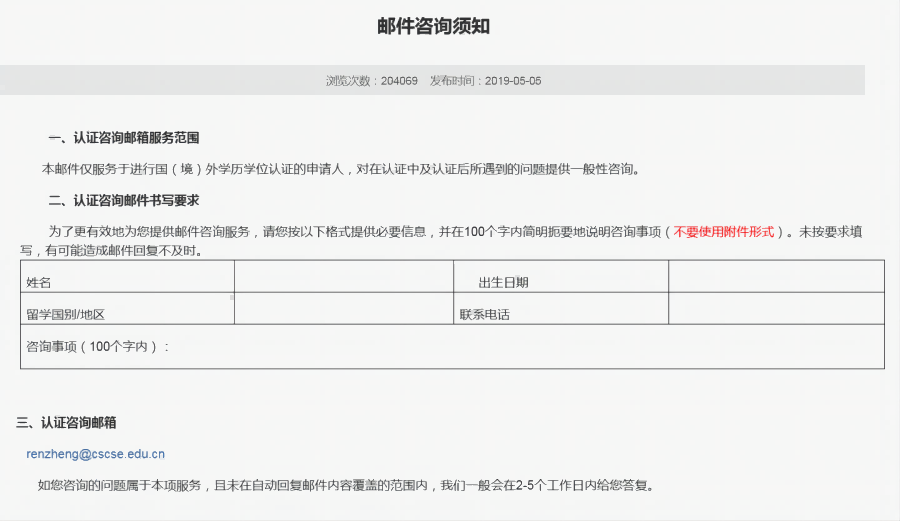Image resolution: width=900 pixels, height=521 pixels.
Task: Open the renzheng@cscse.edu.cn email link
Action: 95,454
